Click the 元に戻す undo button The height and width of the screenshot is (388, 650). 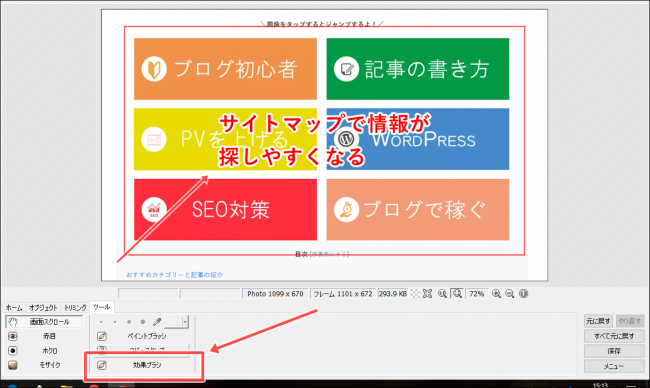coord(598,321)
